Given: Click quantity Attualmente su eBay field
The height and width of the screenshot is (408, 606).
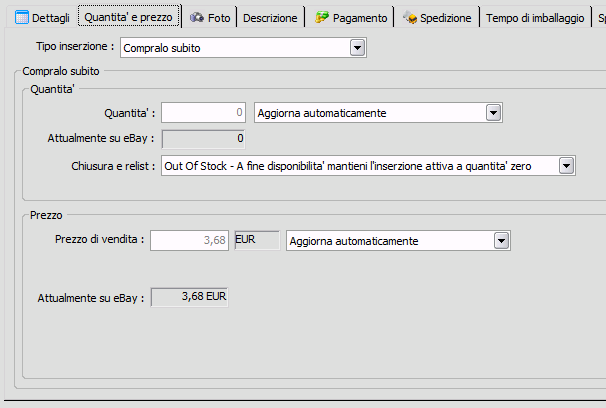Looking at the screenshot, I should click(x=203, y=139).
